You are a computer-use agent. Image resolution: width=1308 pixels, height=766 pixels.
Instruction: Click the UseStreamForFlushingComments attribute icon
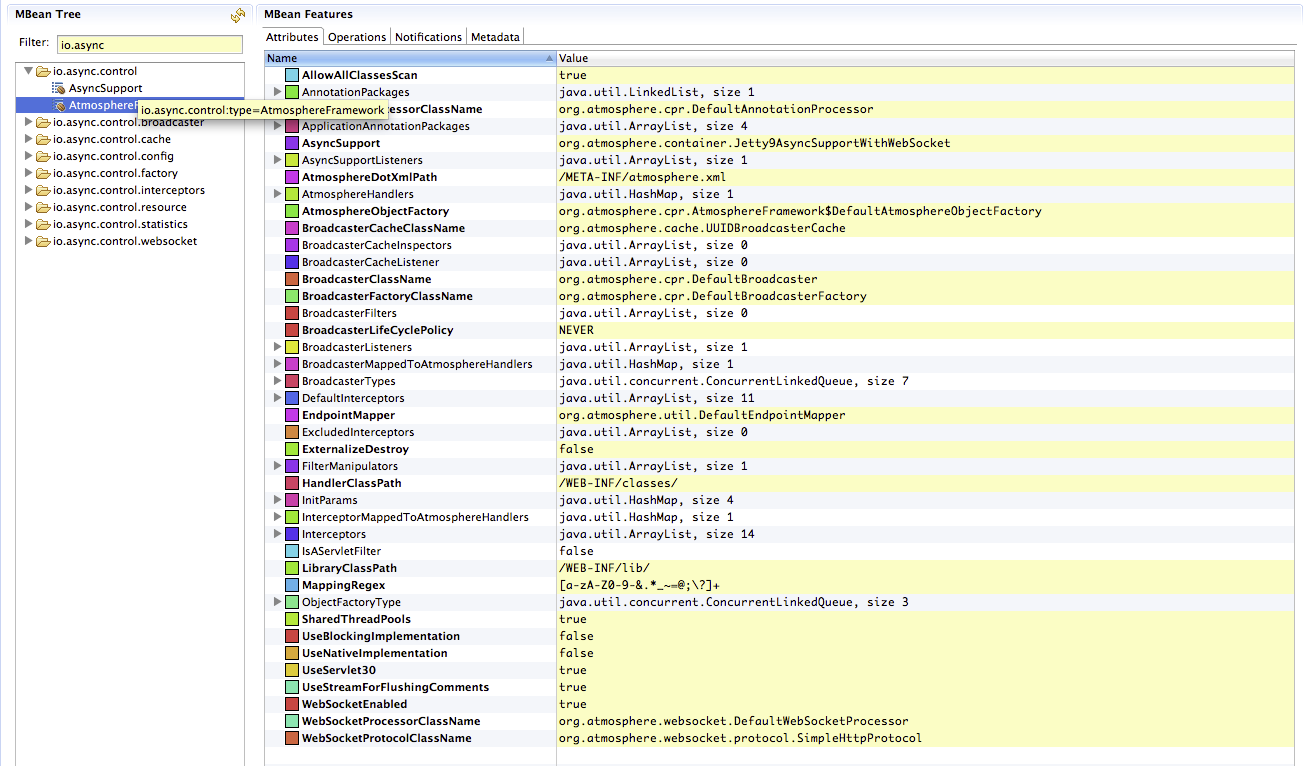(292, 687)
